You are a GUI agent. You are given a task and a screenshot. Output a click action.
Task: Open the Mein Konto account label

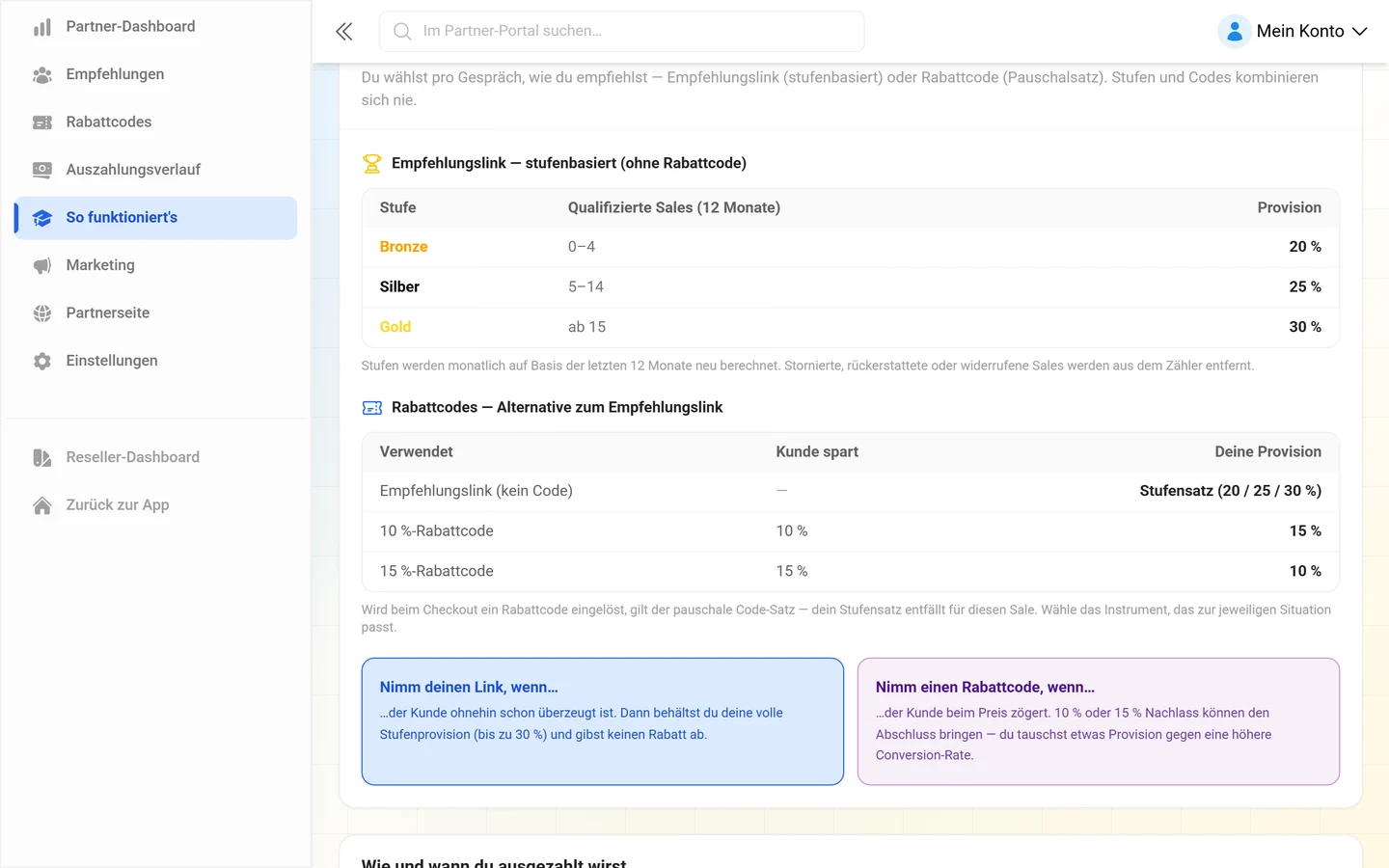[1299, 32]
